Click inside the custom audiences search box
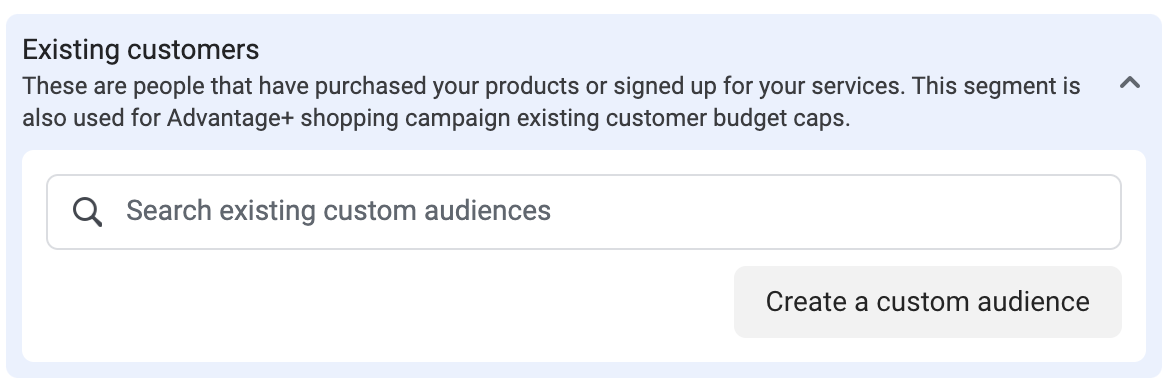This screenshot has width=1172, height=390. tap(584, 212)
